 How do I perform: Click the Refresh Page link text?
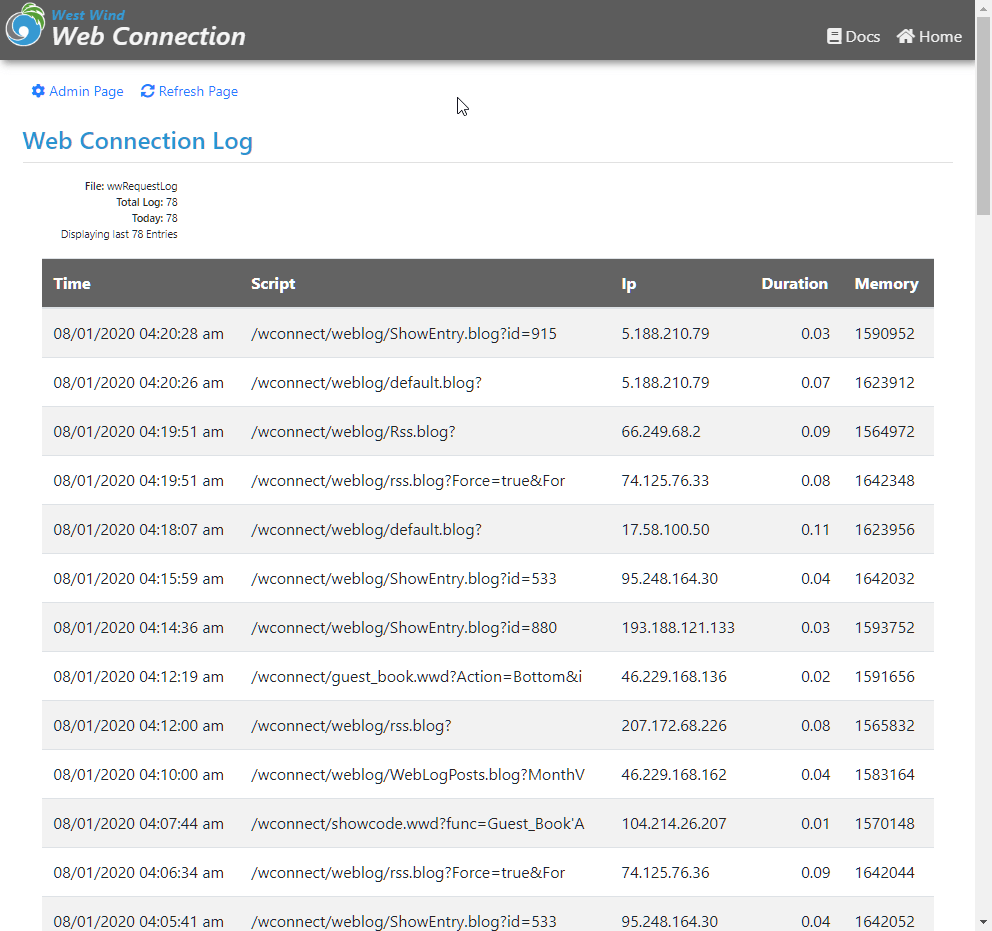pos(198,91)
